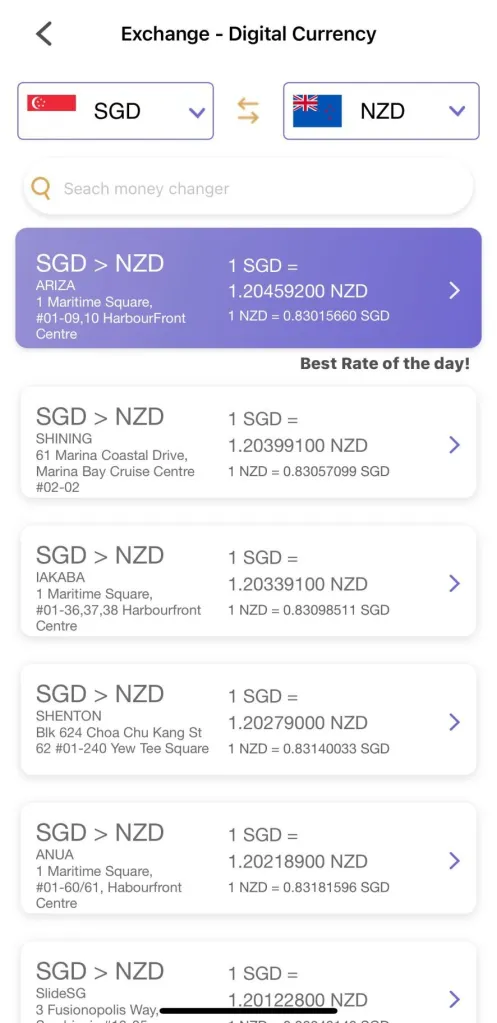The height and width of the screenshot is (1023, 497).
Task: Open ANUA rate via purple chevron arrow
Action: click(455, 861)
